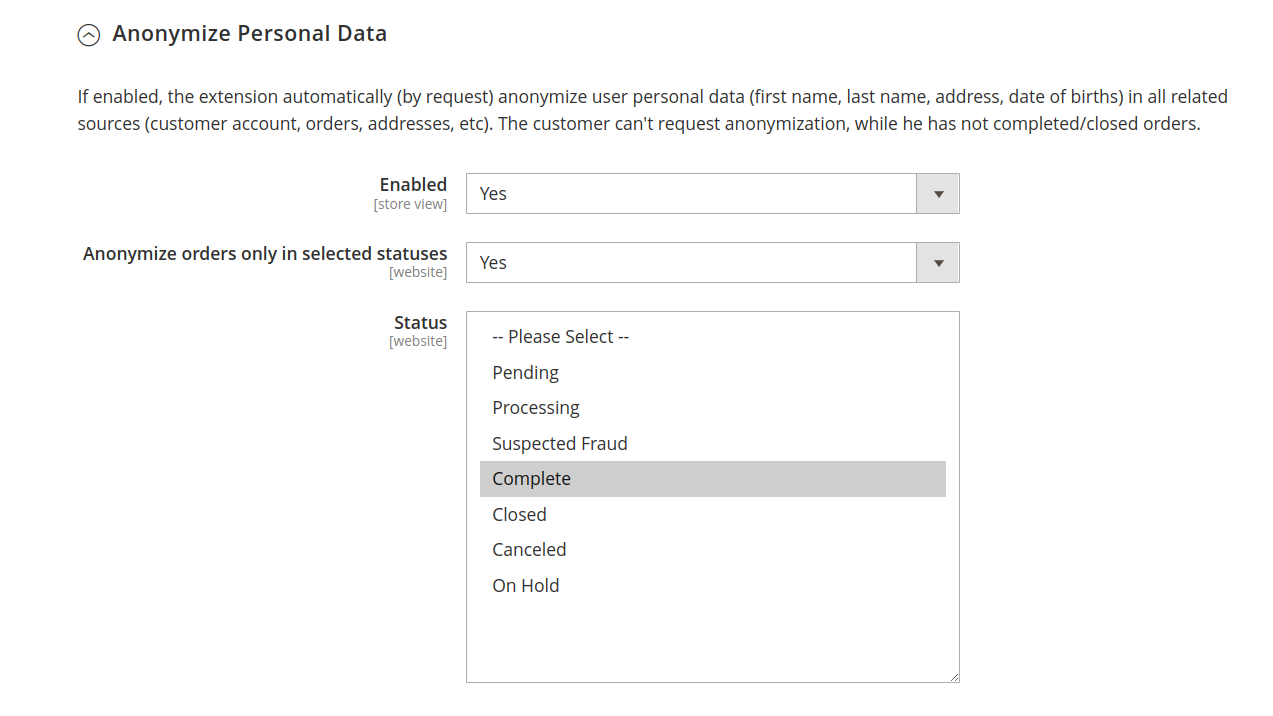Click the [website] label under Status
Screen dimensions: 1273x716
point(418,341)
